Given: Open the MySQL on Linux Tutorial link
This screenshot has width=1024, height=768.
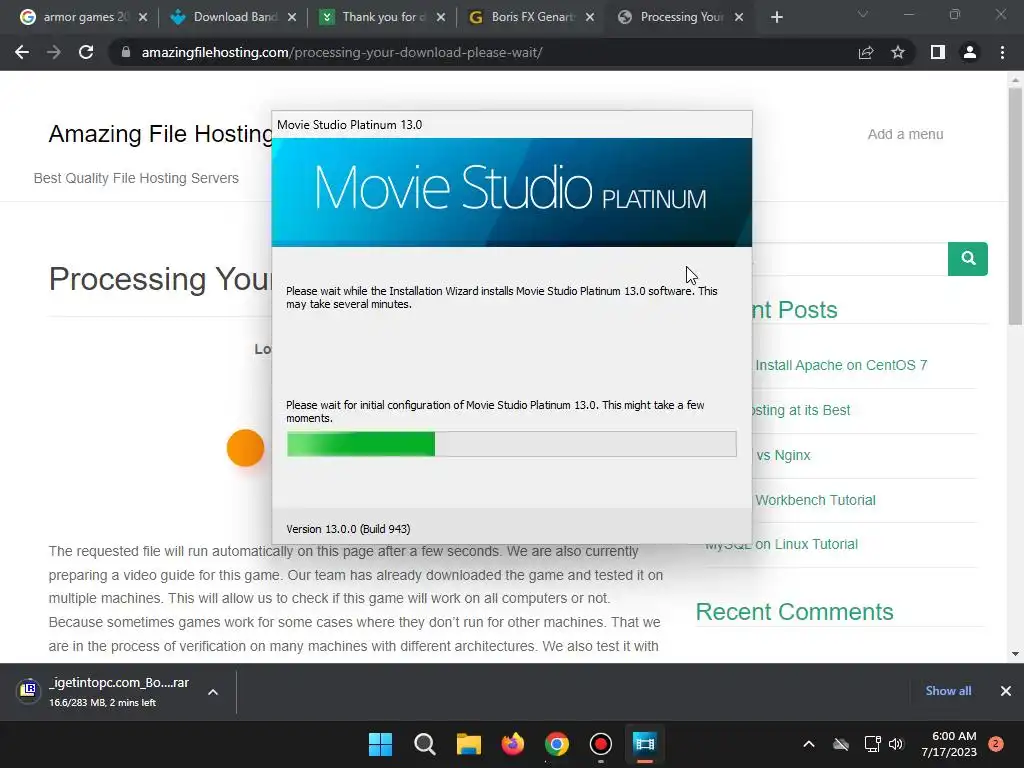Looking at the screenshot, I should (x=781, y=544).
